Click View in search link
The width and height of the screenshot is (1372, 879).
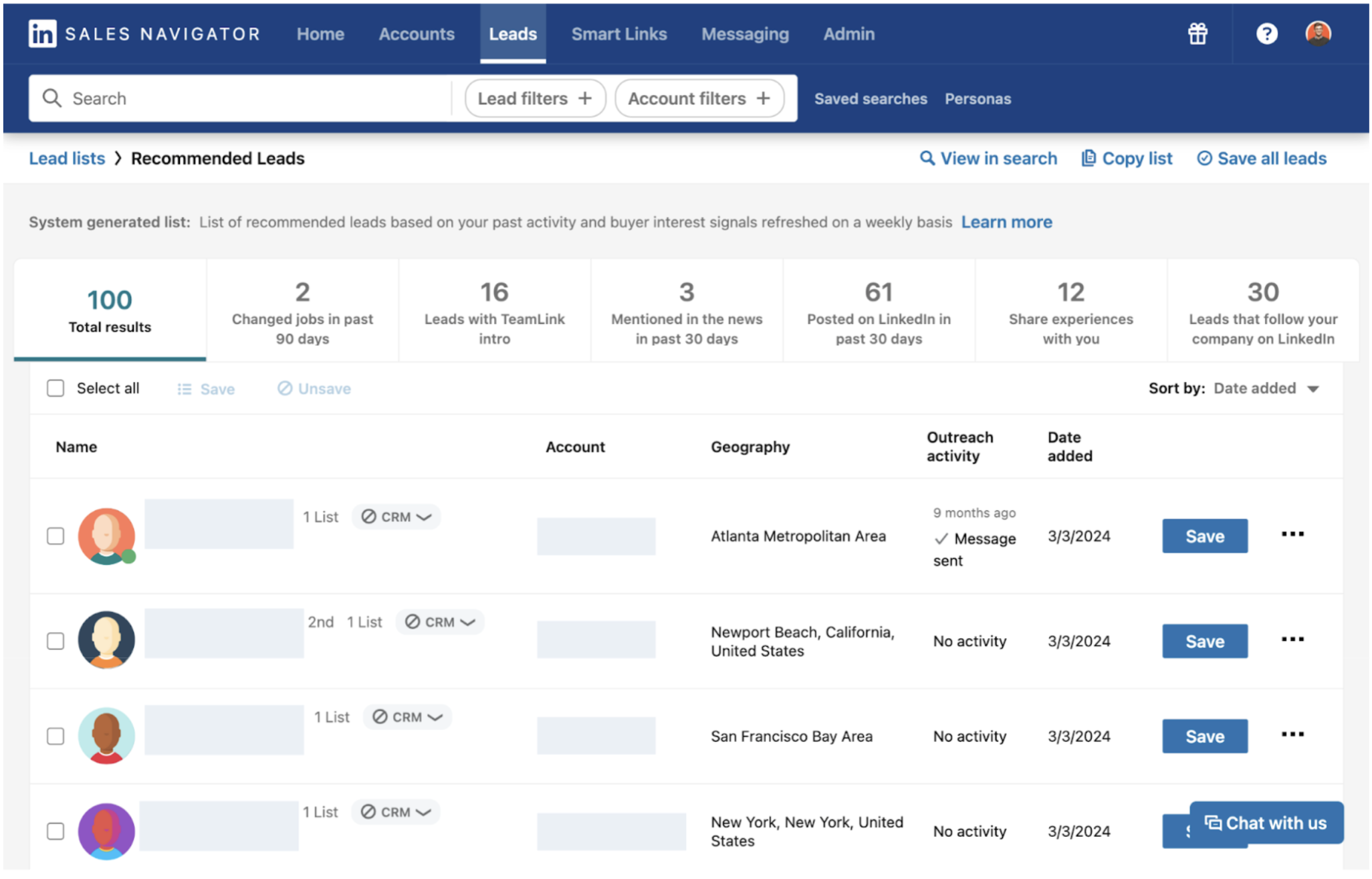pos(988,159)
